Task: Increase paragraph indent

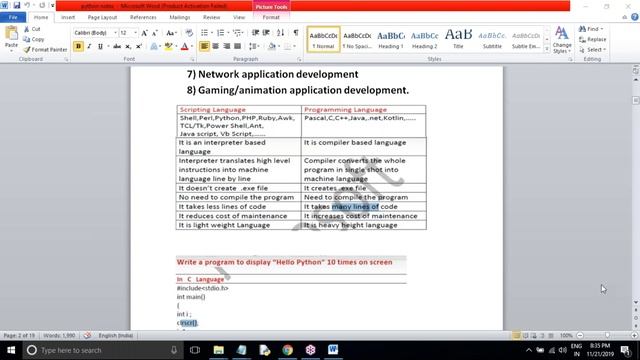Action: click(266, 33)
